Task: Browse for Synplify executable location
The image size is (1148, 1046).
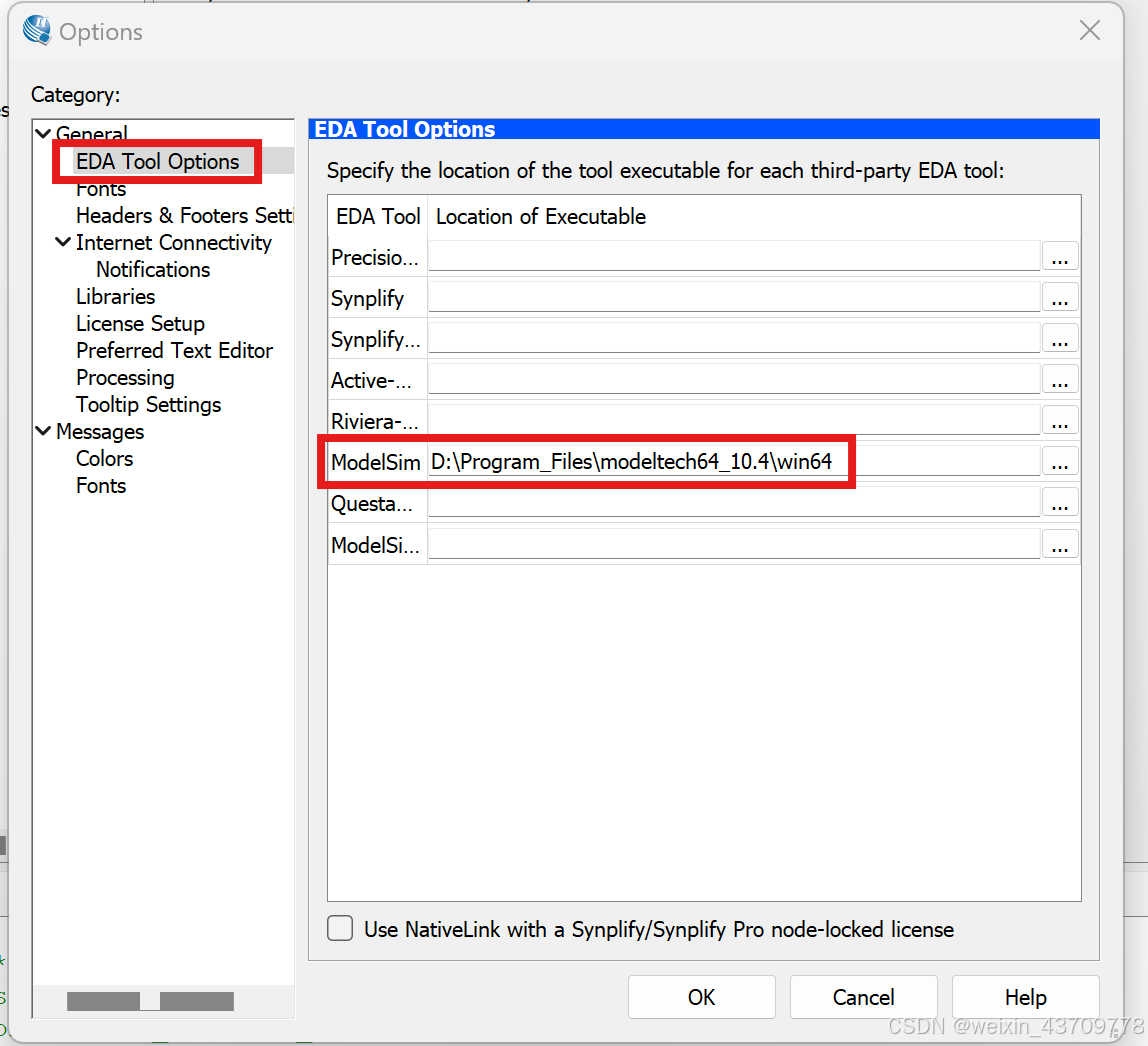Action: click(1059, 297)
